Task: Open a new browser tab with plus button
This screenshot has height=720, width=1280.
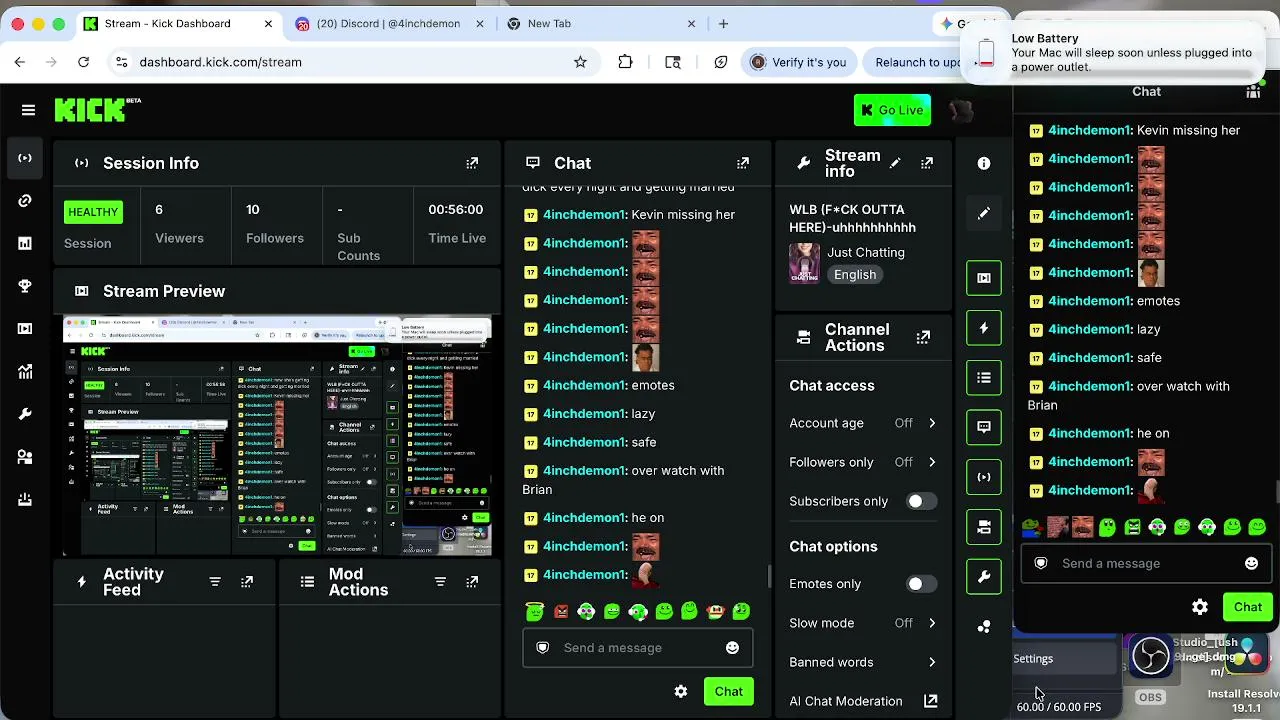Action: pos(723,23)
